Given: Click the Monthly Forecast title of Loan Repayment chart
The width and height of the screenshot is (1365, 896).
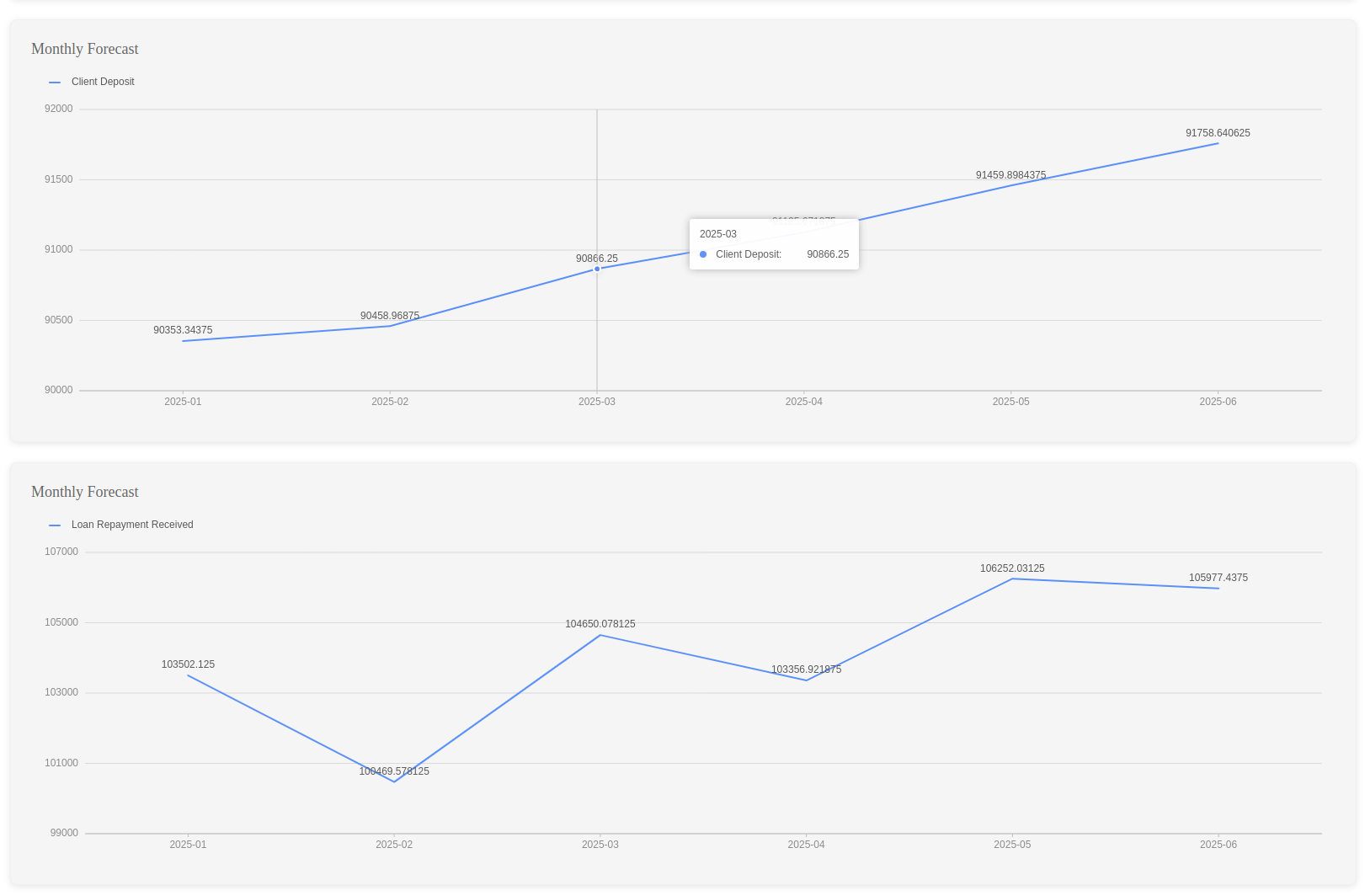Looking at the screenshot, I should 85,492.
